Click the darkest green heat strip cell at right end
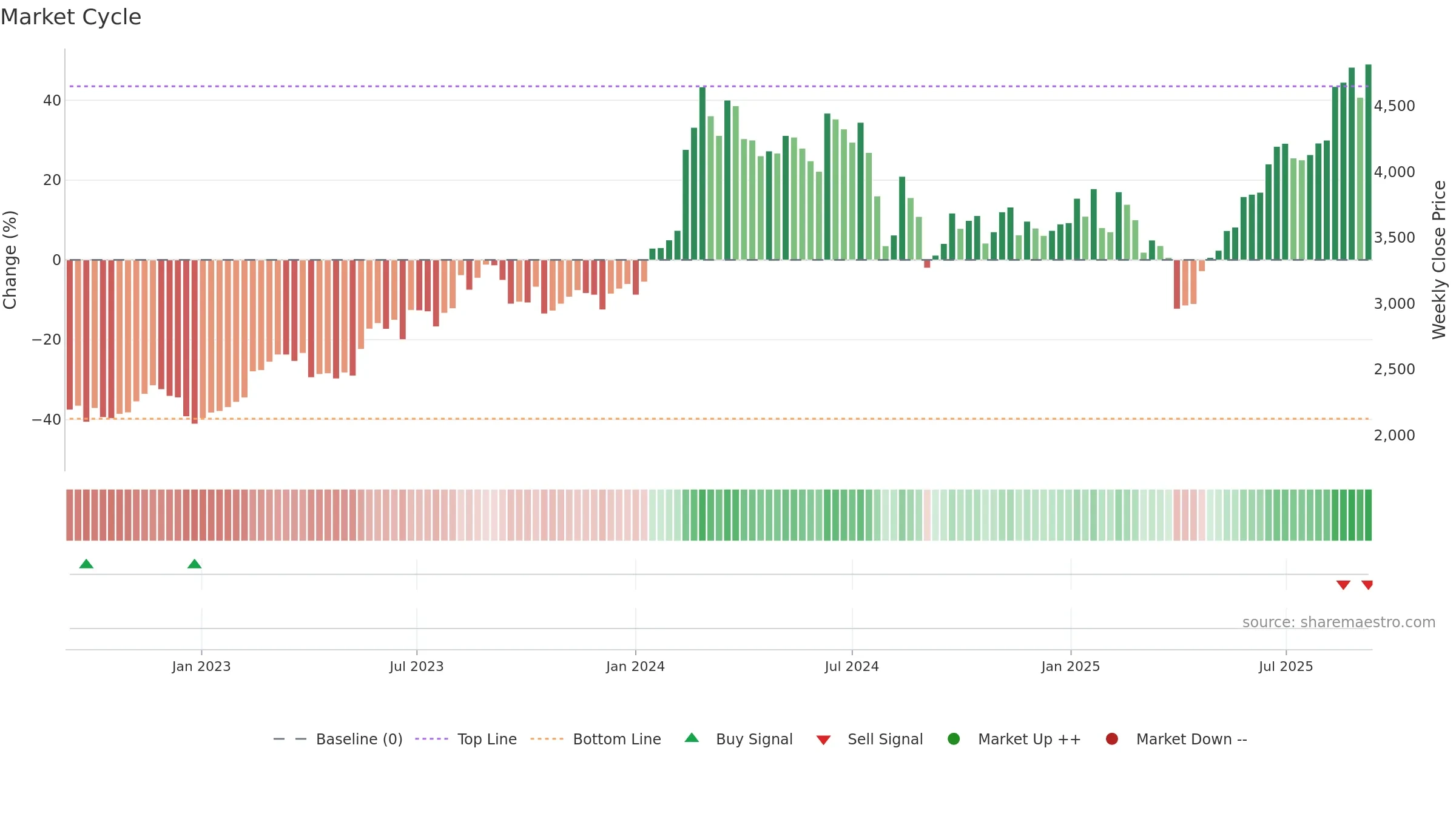Viewport: 1456px width, 819px height. [1368, 515]
